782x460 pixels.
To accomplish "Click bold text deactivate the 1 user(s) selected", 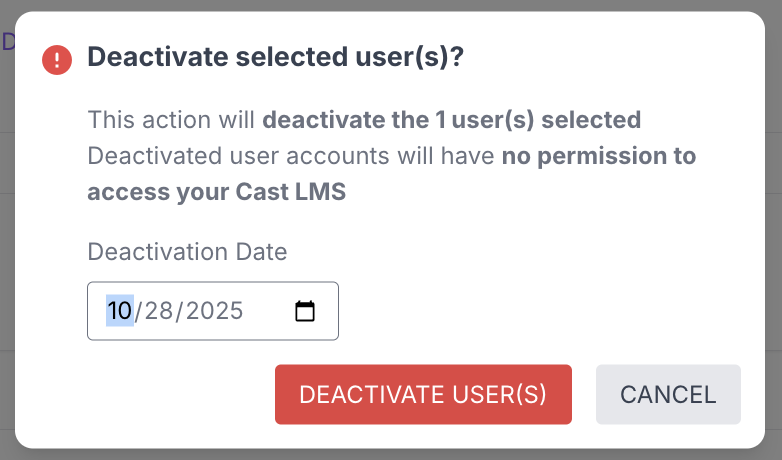I will (451, 120).
